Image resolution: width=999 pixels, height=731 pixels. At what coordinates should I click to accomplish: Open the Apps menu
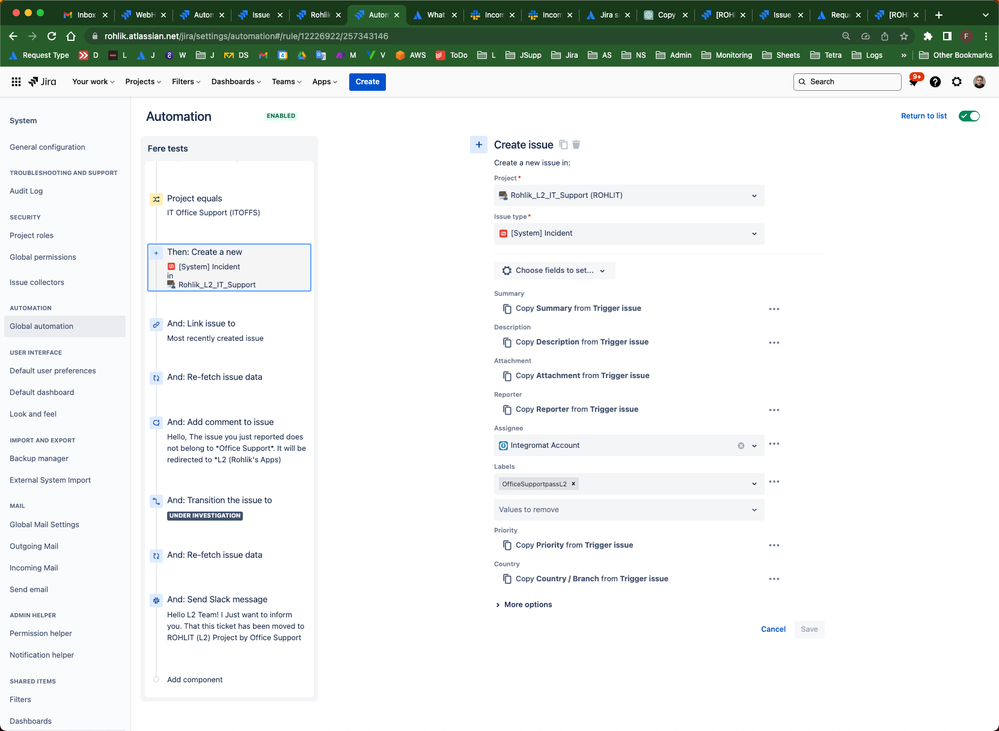coord(324,82)
